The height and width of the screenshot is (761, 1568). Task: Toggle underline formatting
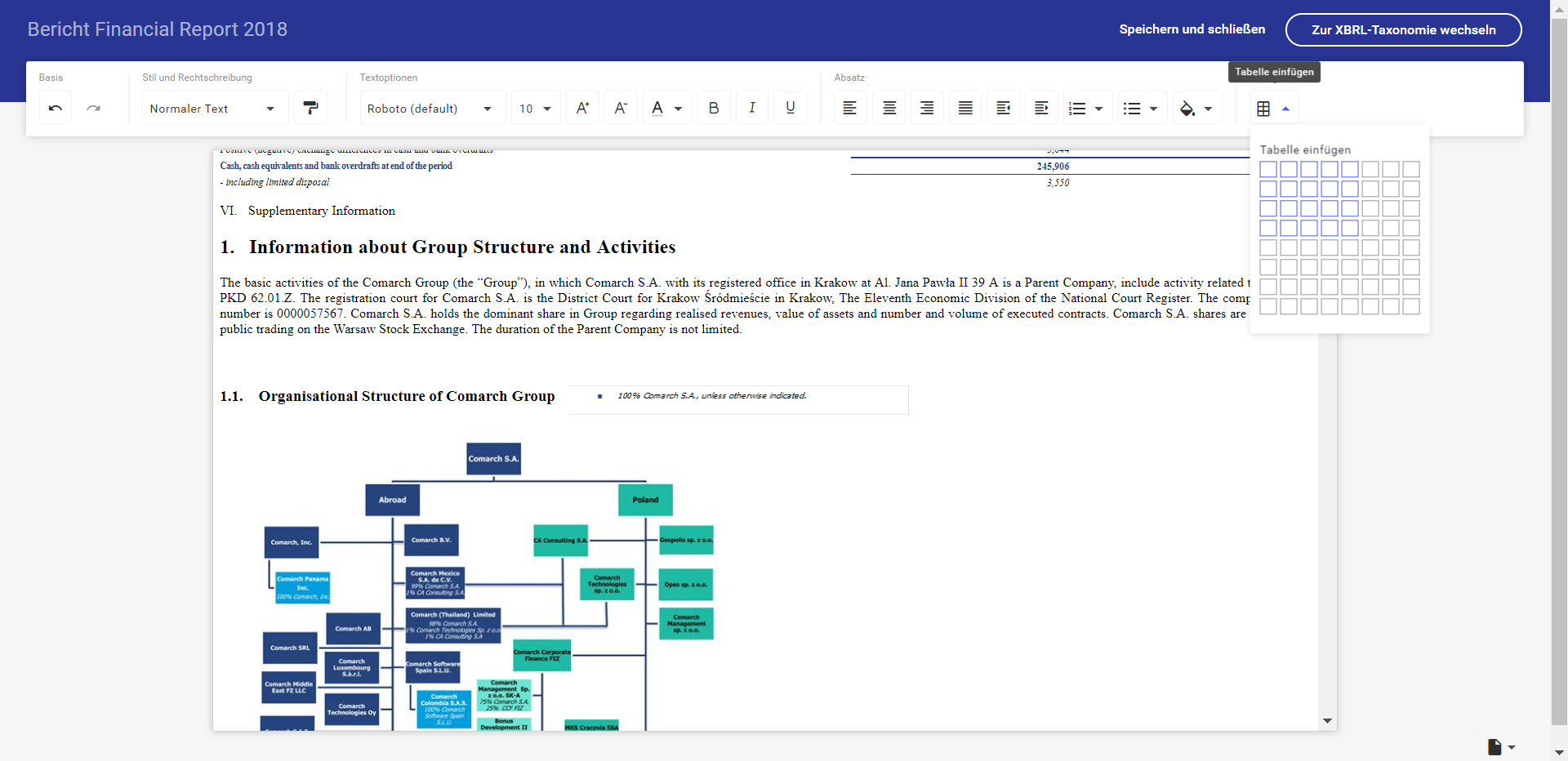tap(791, 108)
